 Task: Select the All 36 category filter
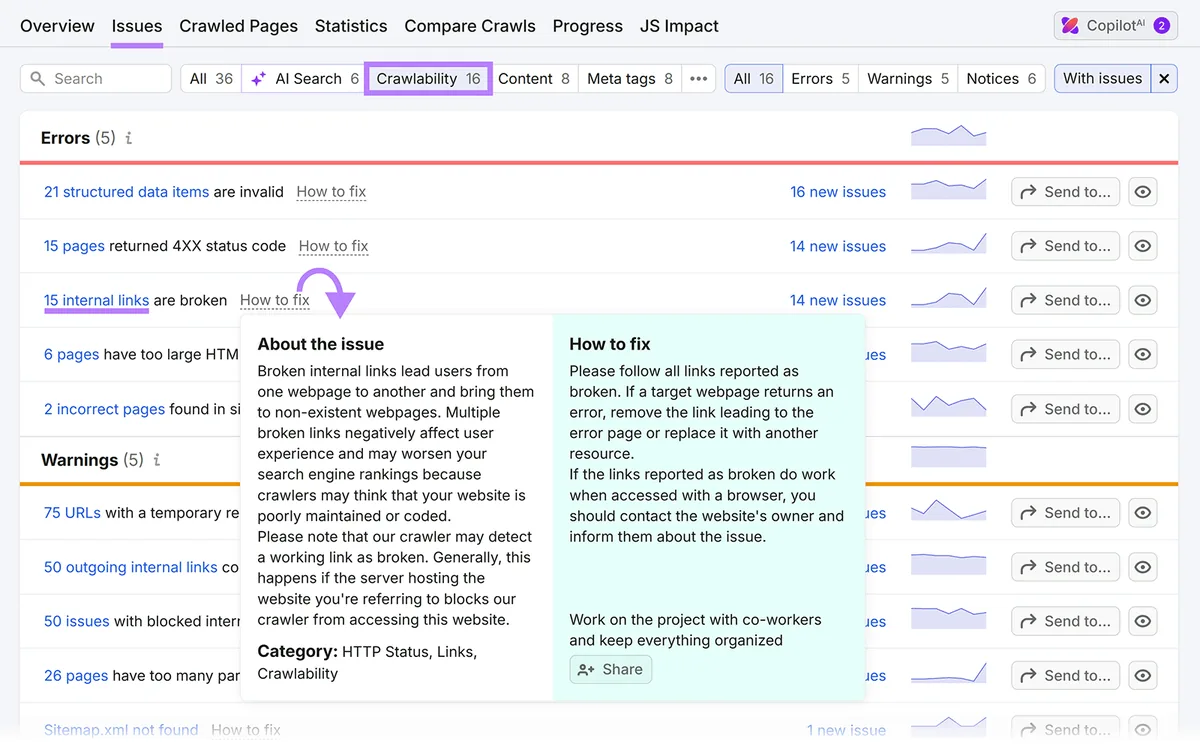point(211,79)
